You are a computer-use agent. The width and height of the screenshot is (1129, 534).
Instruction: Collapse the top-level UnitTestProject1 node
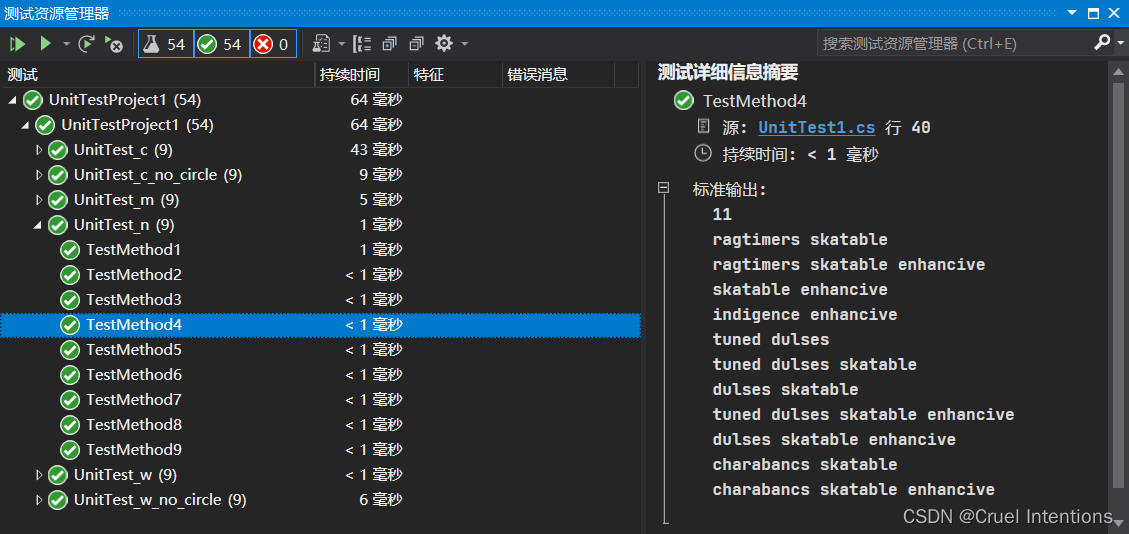click(x=12, y=99)
